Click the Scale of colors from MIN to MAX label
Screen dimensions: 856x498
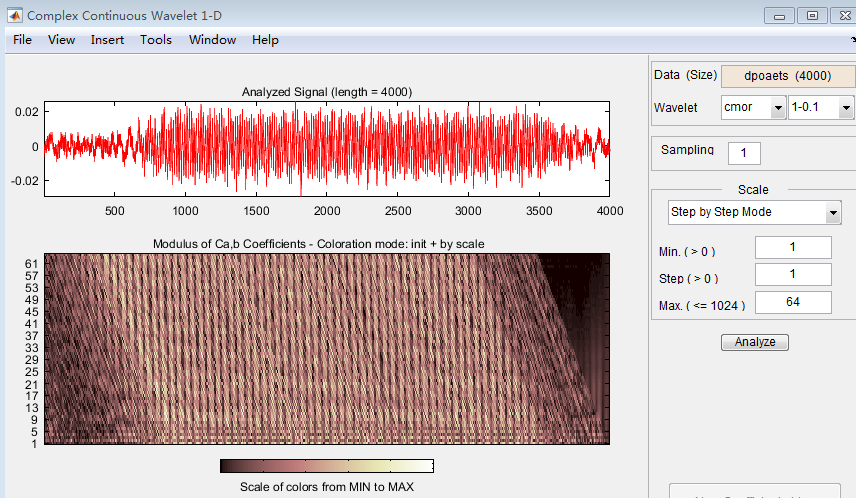(327, 487)
